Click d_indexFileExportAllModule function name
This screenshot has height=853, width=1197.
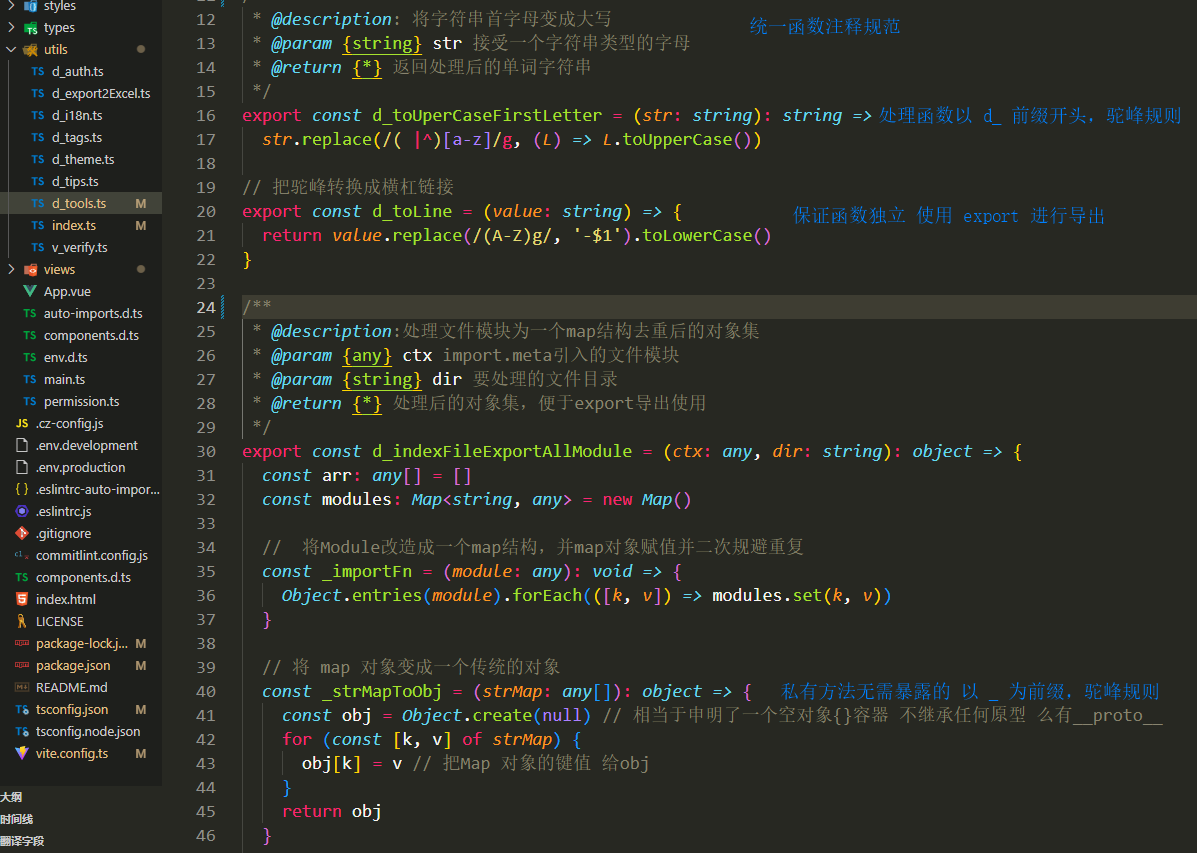pyautogui.click(x=502, y=451)
